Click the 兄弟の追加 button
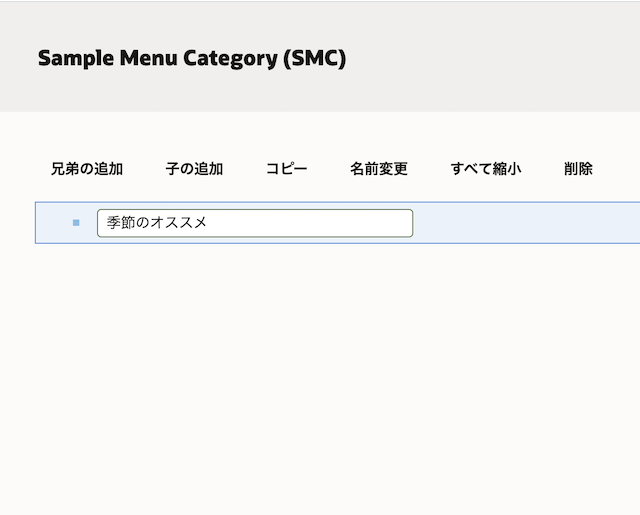640x515 pixels. 87,169
